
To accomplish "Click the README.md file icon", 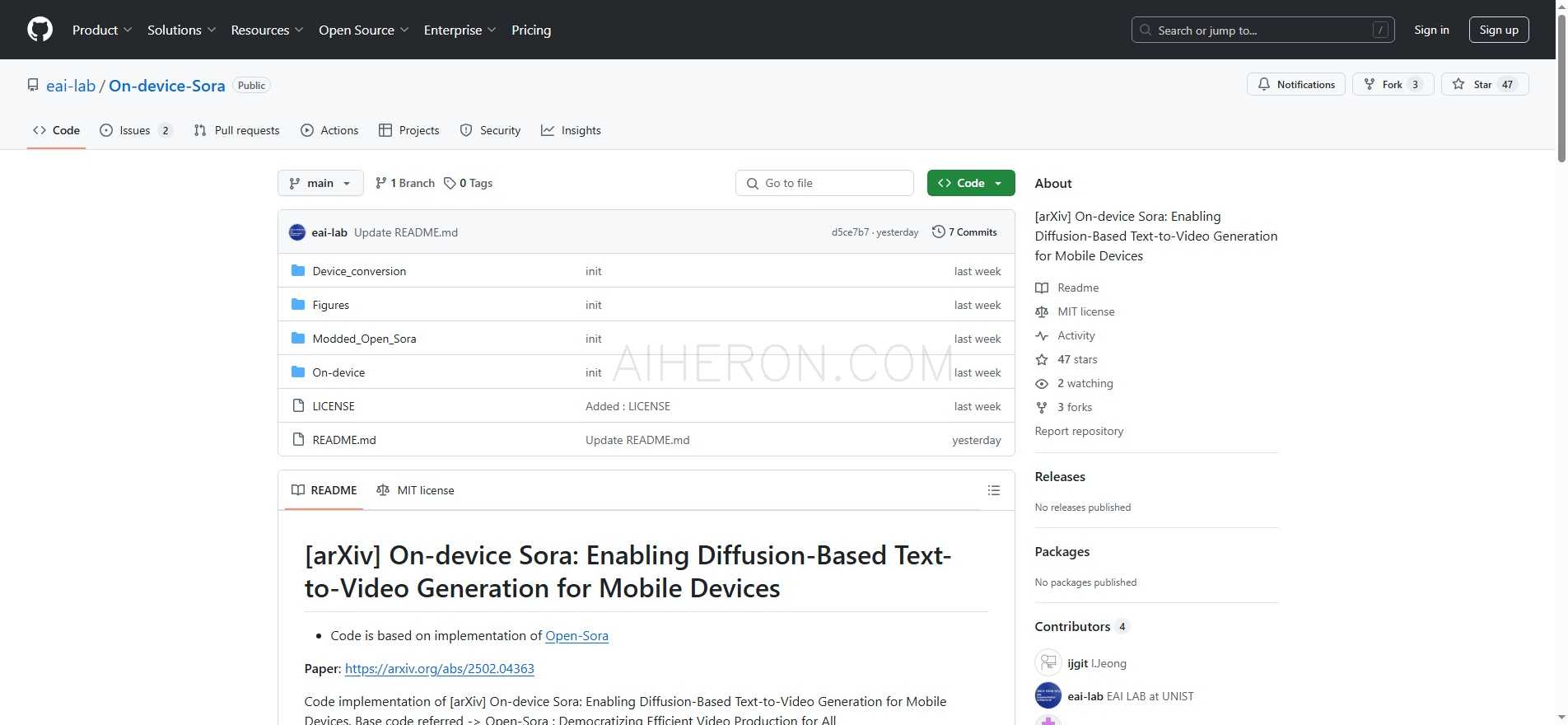I will (298, 439).
